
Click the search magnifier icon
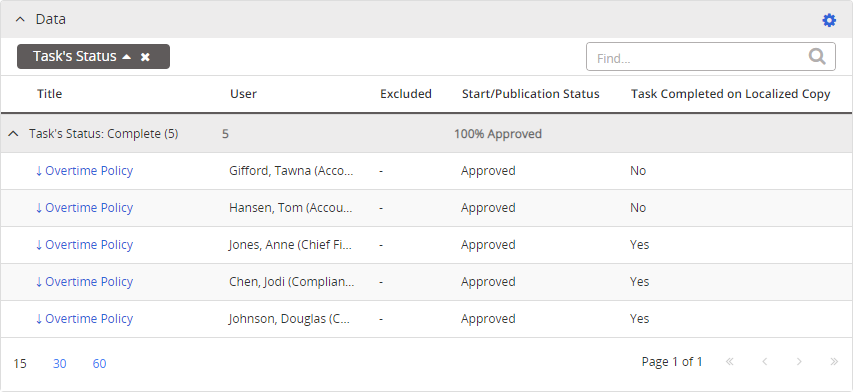point(817,57)
